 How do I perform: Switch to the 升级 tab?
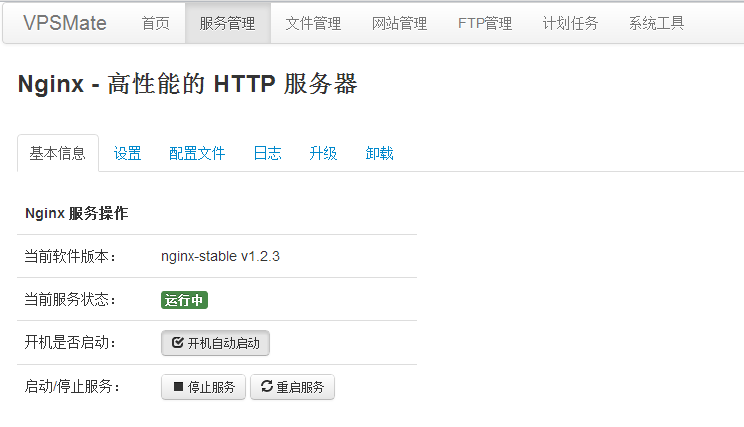coord(323,153)
